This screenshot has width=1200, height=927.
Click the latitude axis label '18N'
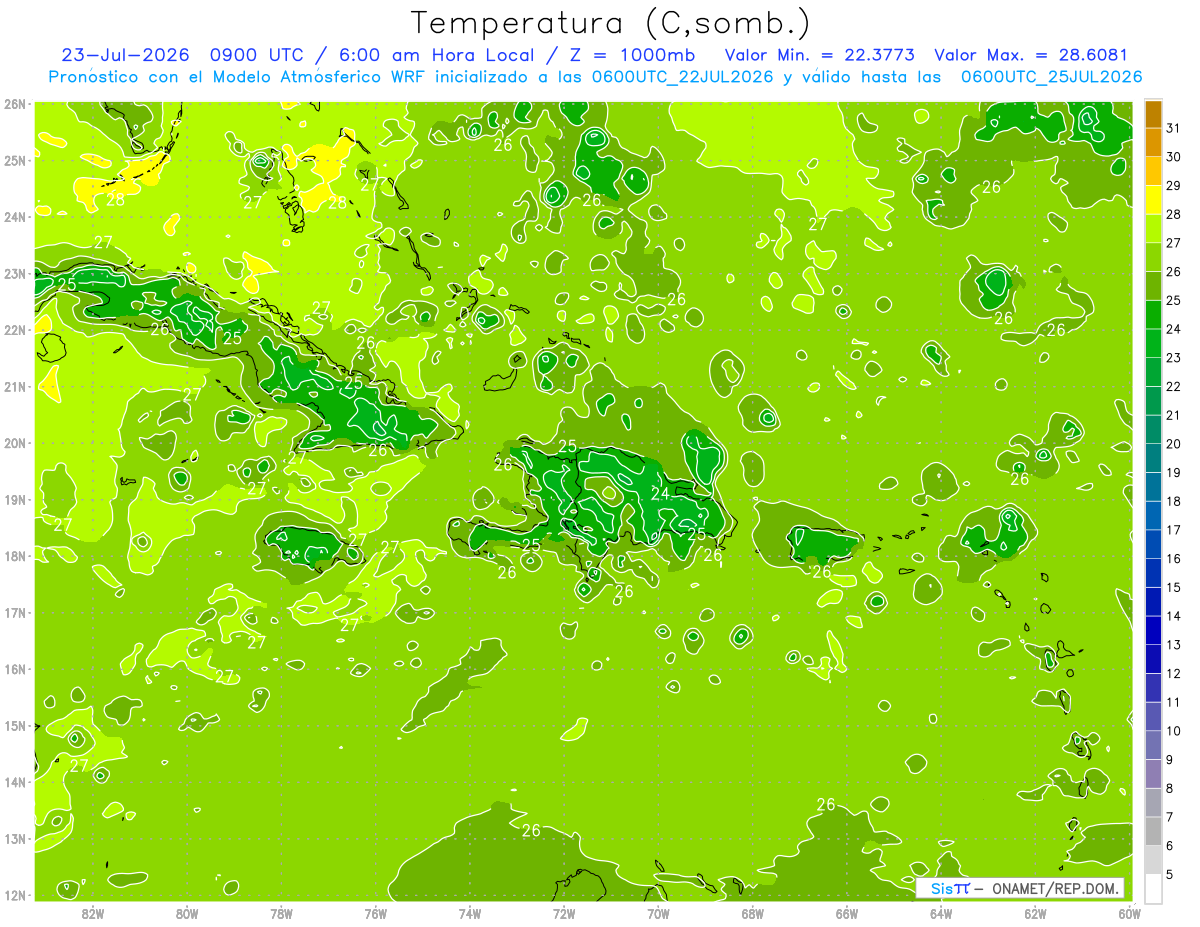pos(16,556)
